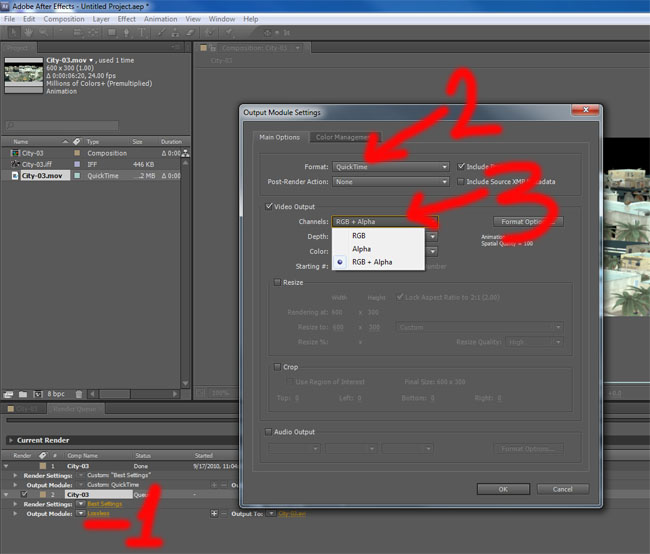Open the Depth dropdown arrow
This screenshot has width=650, height=554.
pos(432,236)
